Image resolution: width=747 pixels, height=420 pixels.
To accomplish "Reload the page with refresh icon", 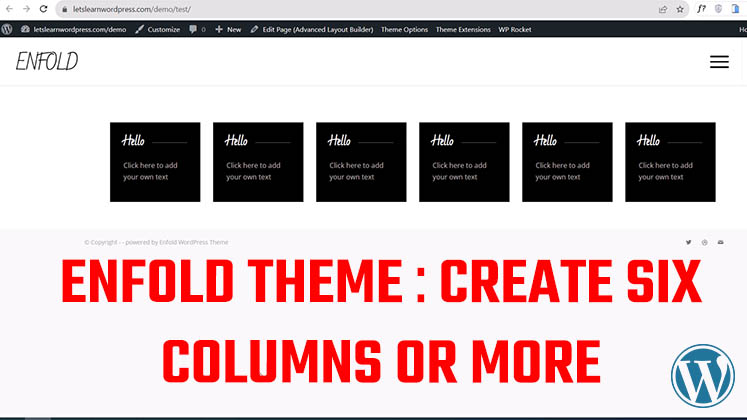I will coord(43,9).
